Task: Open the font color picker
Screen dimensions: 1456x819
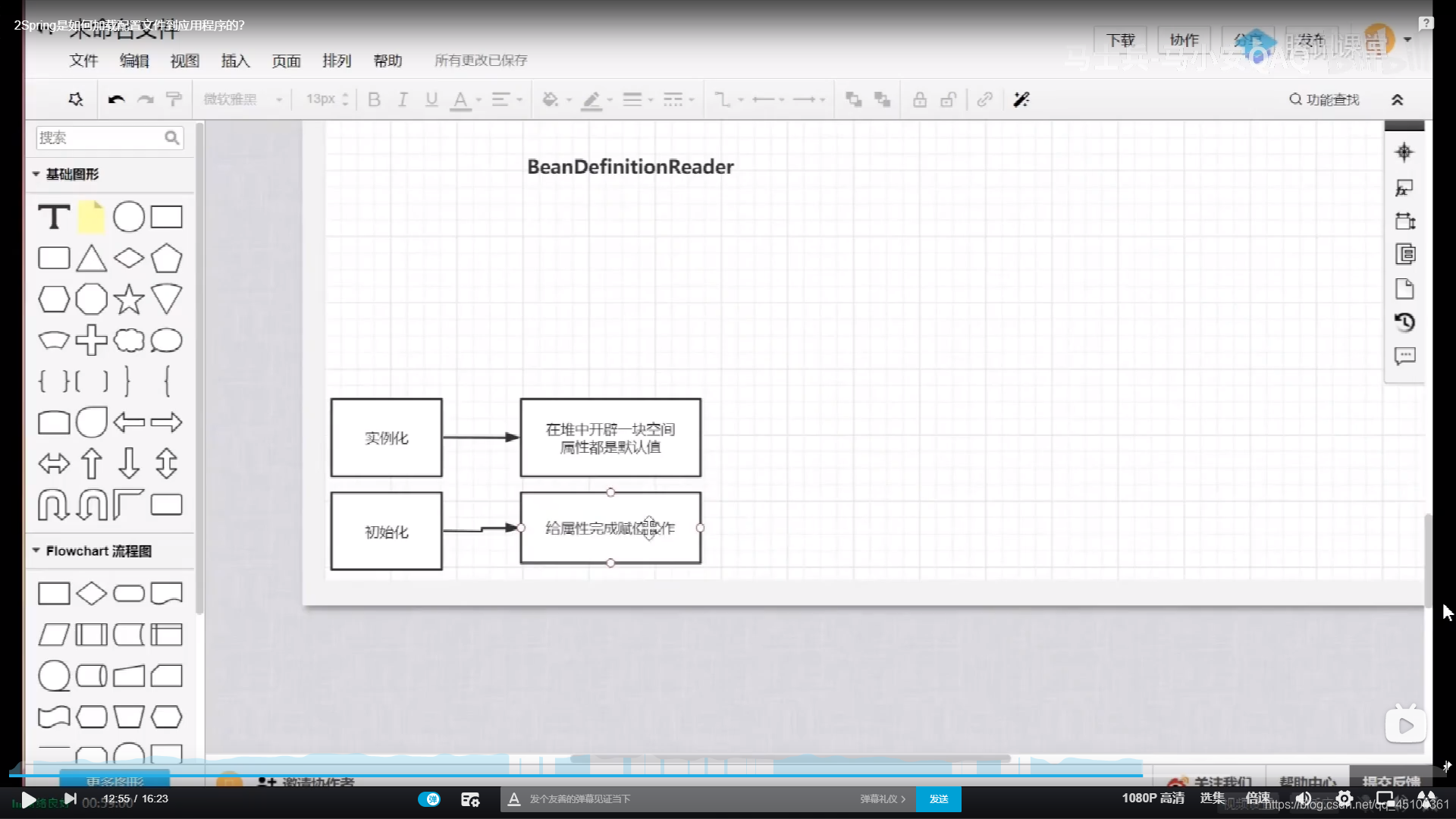Action: point(465,99)
